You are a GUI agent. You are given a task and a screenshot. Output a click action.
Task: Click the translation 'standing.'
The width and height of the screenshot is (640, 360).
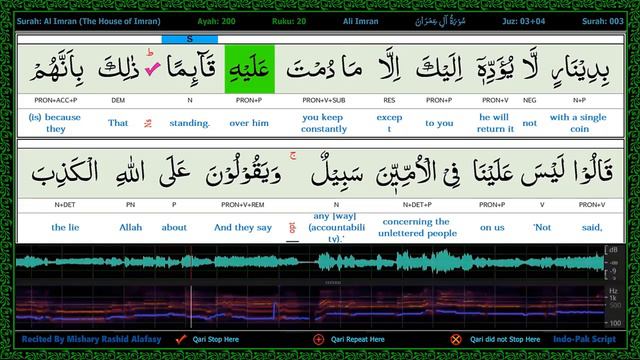pos(189,123)
